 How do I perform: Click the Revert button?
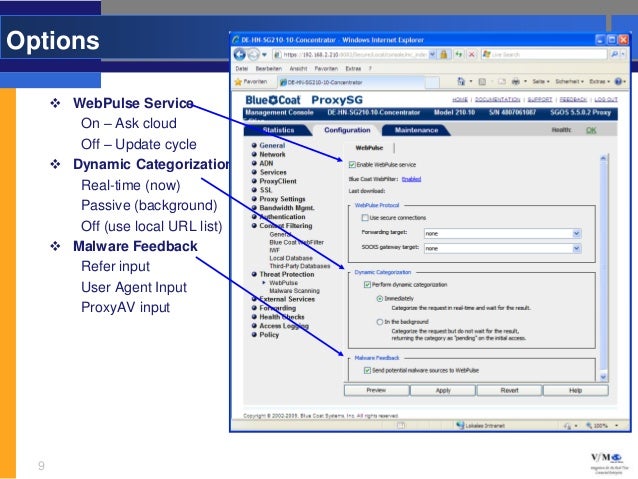[x=509, y=390]
